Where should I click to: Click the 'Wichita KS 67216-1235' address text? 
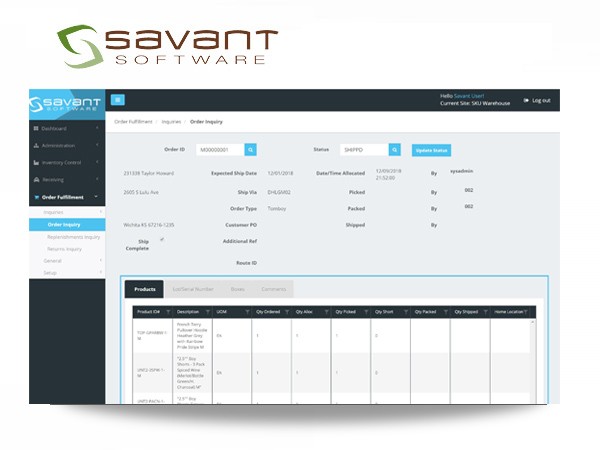[x=148, y=225]
